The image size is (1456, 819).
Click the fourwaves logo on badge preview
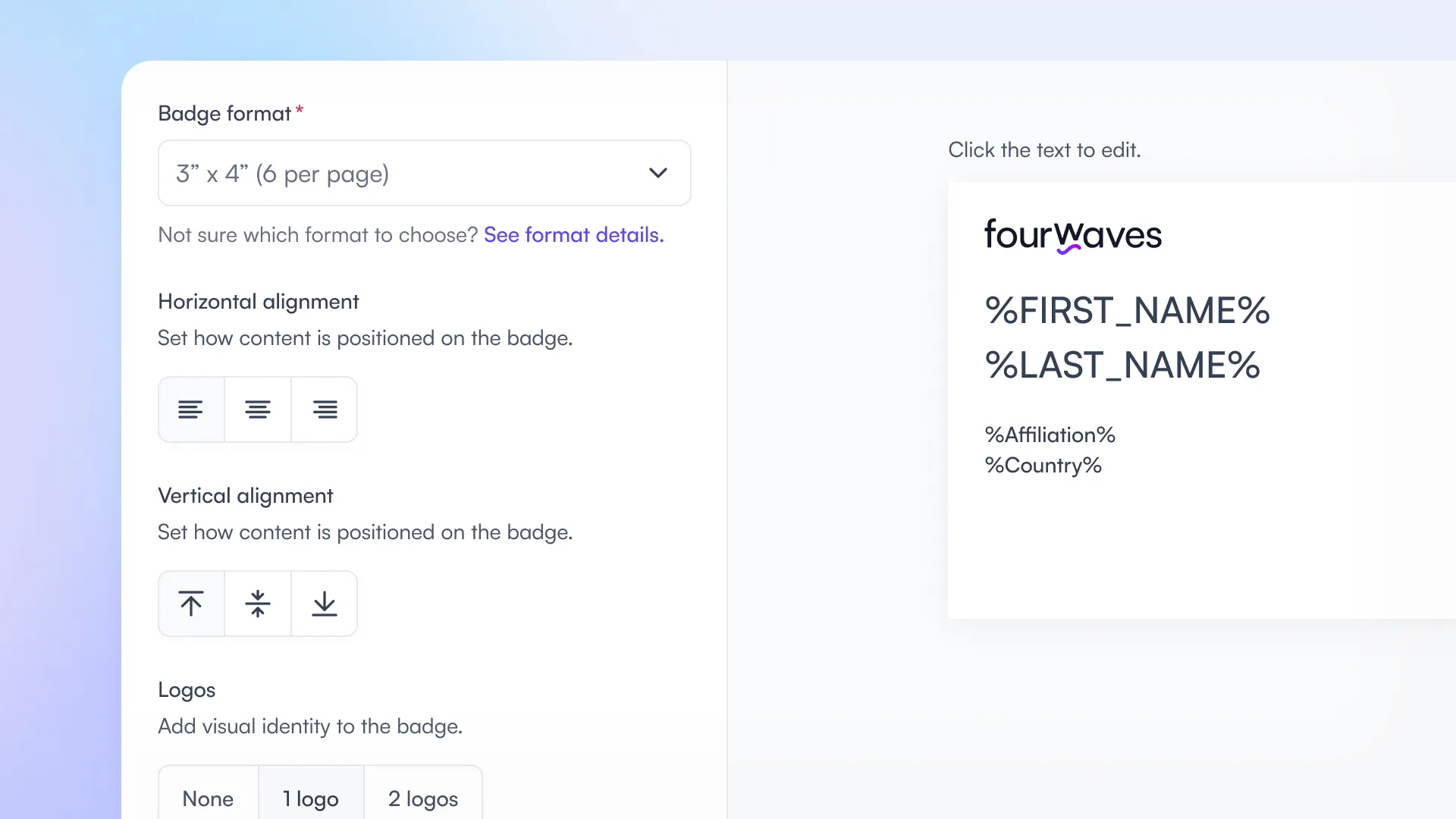pyautogui.click(x=1073, y=235)
